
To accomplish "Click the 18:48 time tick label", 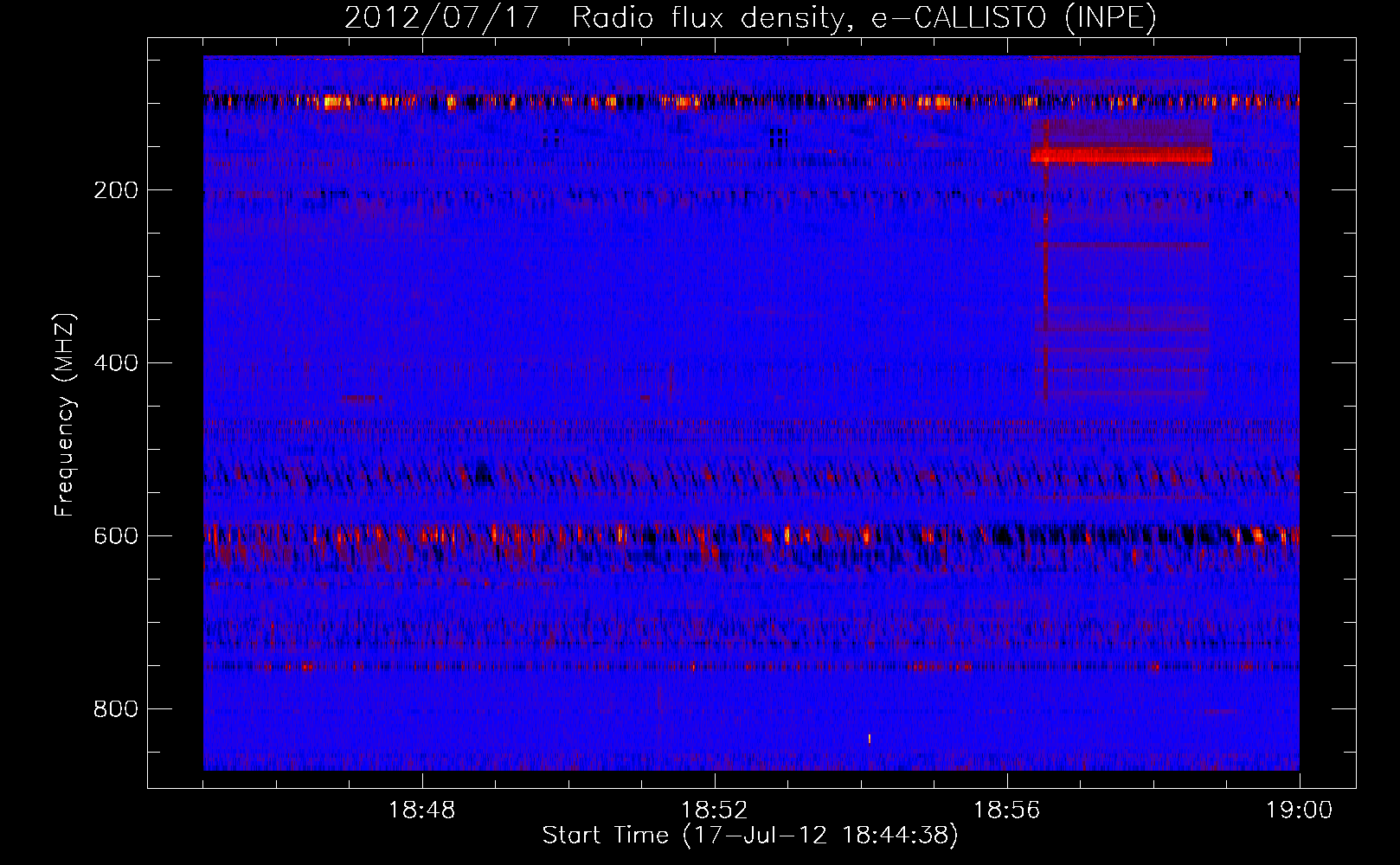I will [422, 811].
